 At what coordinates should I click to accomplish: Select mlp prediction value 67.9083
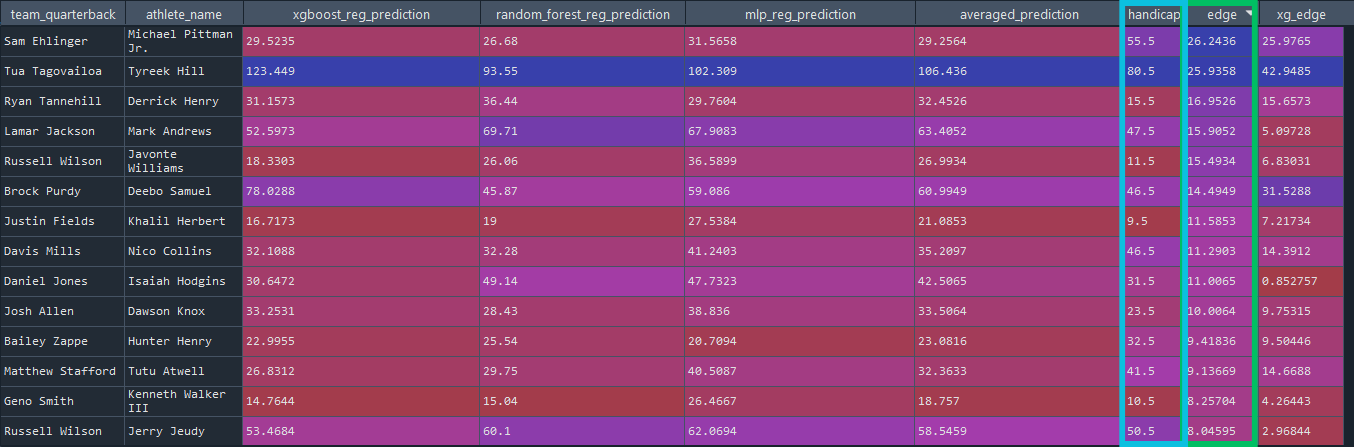(x=800, y=132)
